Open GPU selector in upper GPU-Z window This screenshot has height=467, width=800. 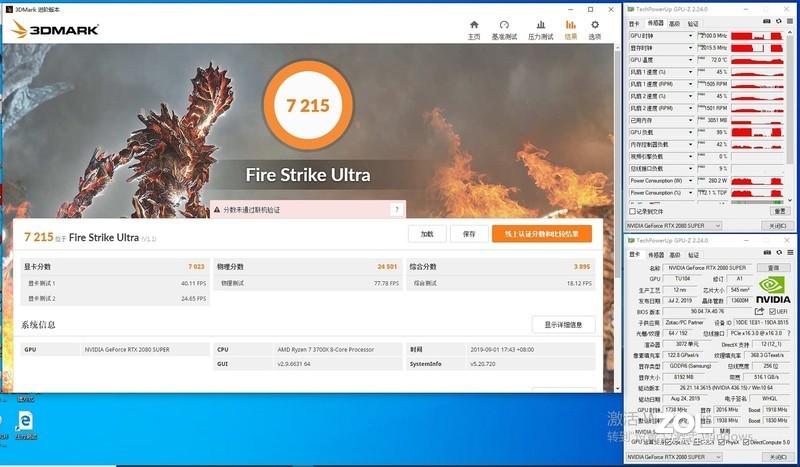coord(673,226)
